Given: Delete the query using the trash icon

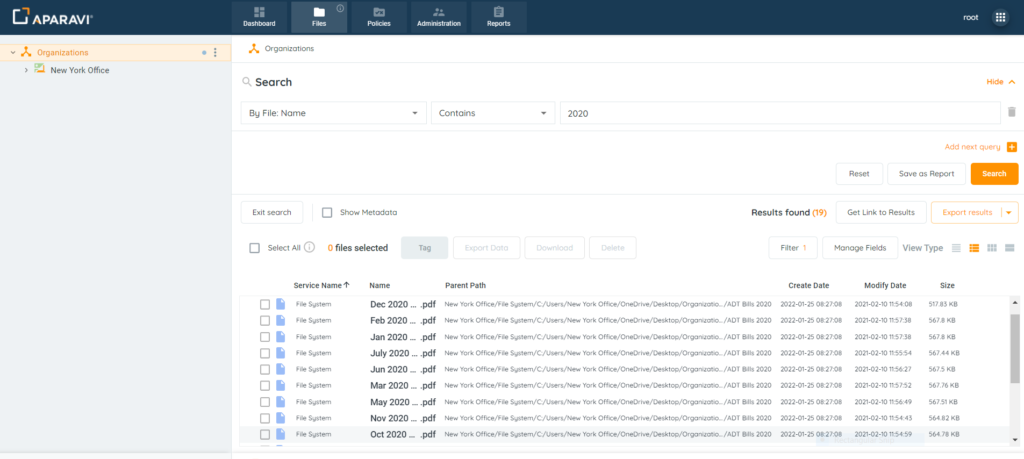Looking at the screenshot, I should point(1011,113).
